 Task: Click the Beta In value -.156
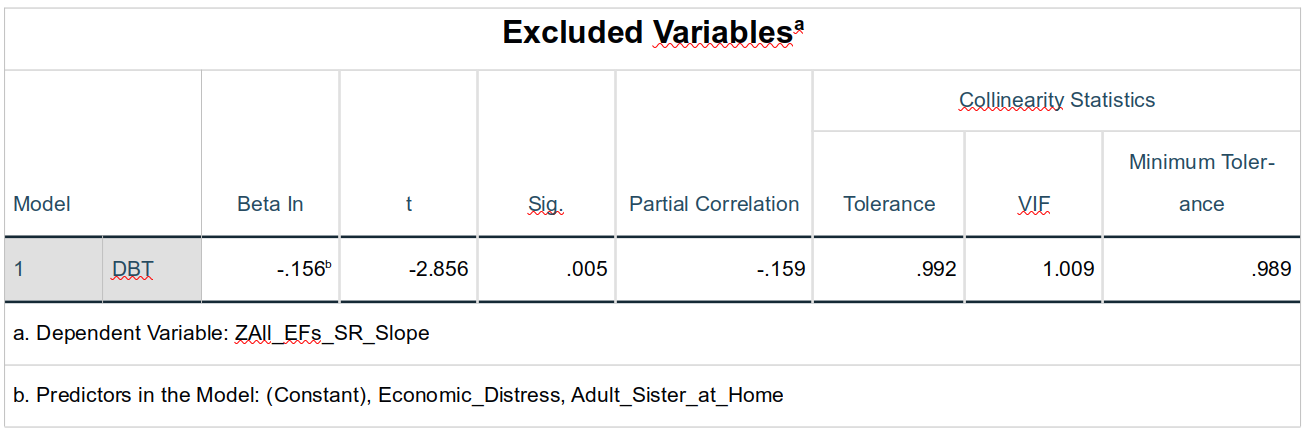tap(302, 269)
